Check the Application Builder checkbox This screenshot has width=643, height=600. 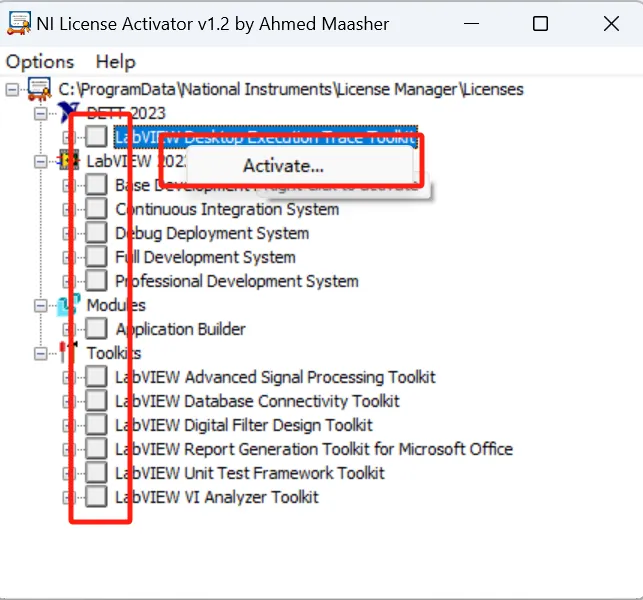coord(96,329)
